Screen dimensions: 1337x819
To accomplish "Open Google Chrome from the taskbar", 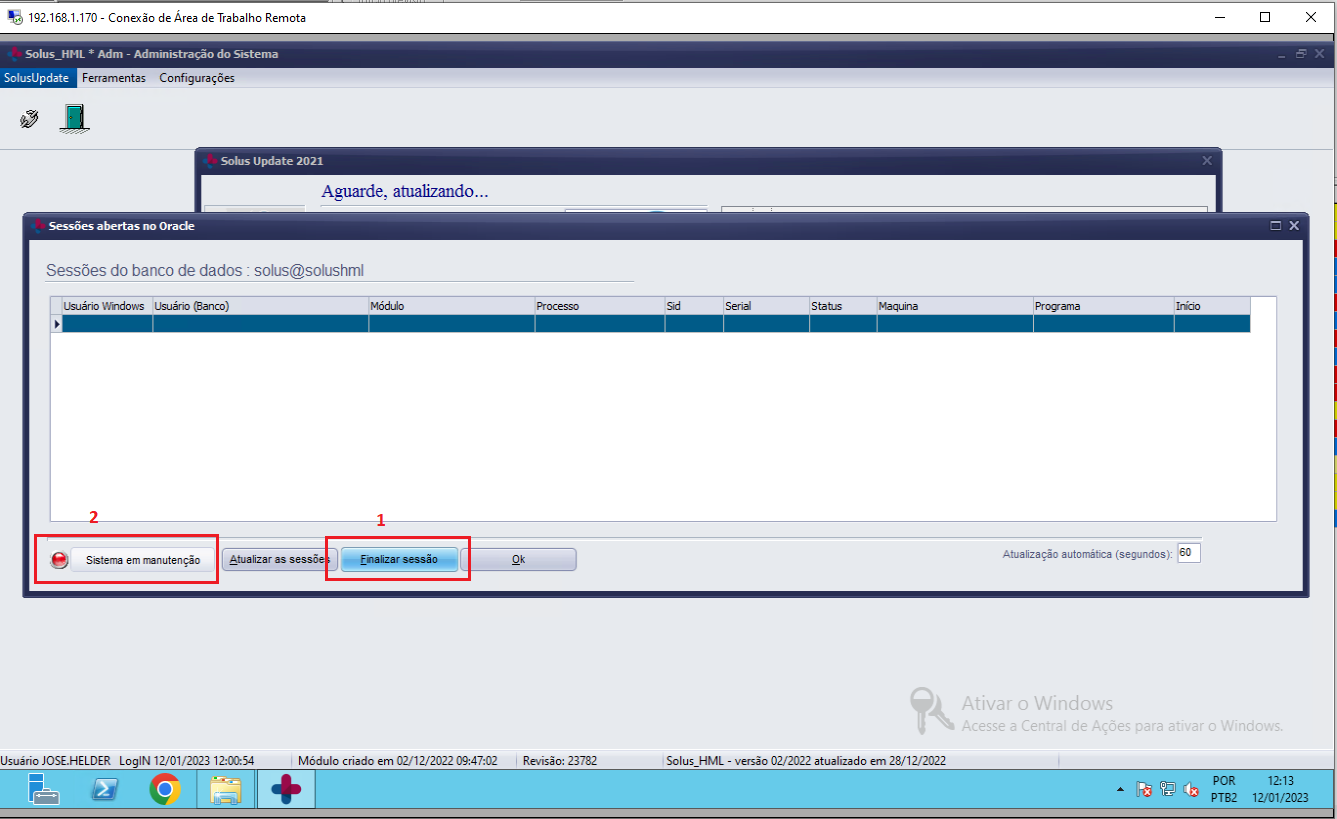I will 165,791.
